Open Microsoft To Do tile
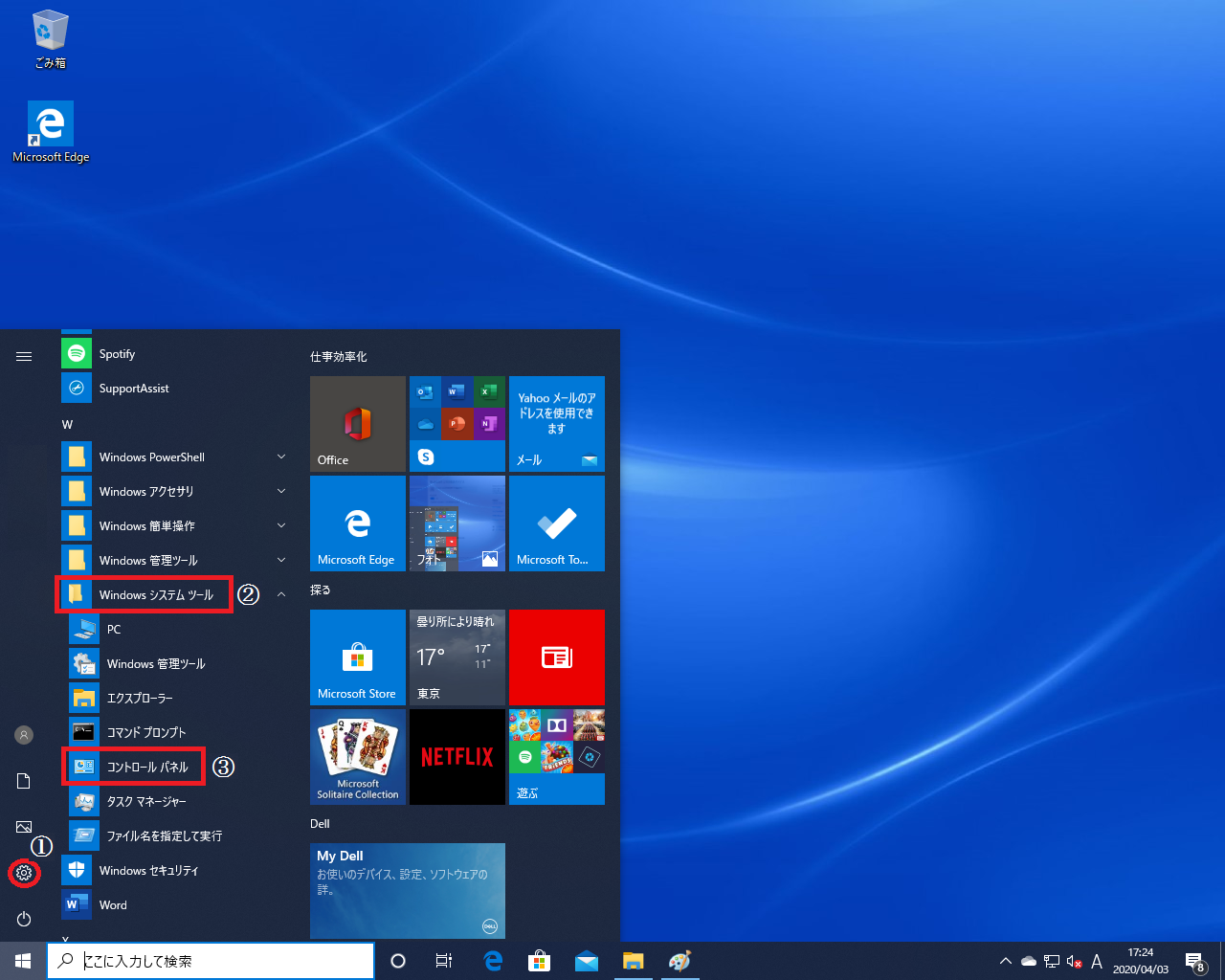The height and width of the screenshot is (980, 1225). point(557,523)
